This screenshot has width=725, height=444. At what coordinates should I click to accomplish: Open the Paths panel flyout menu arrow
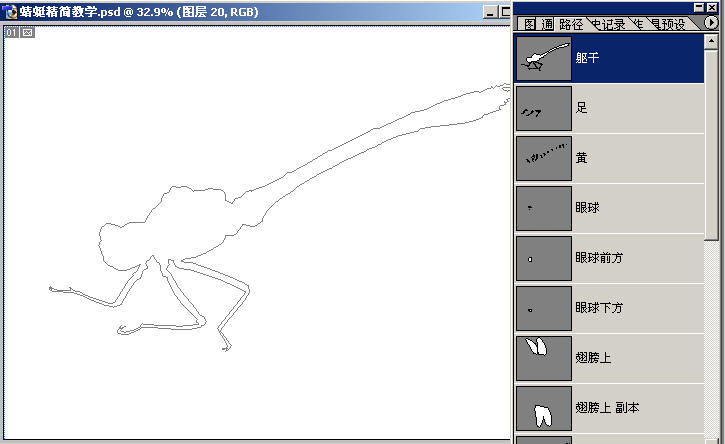tap(711, 22)
